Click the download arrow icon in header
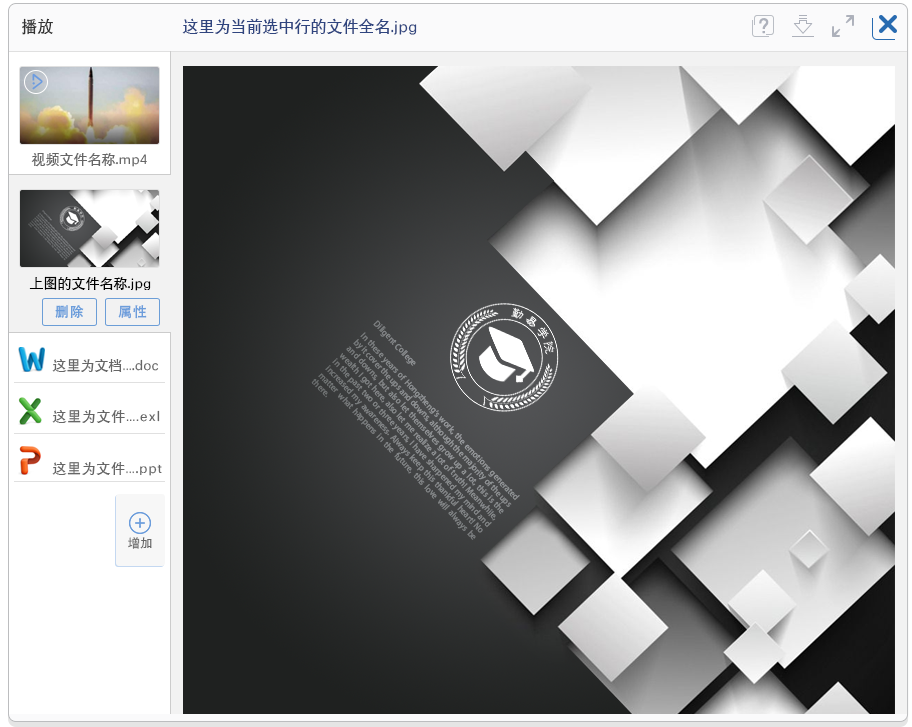Screen dimensions: 912x727 802,27
